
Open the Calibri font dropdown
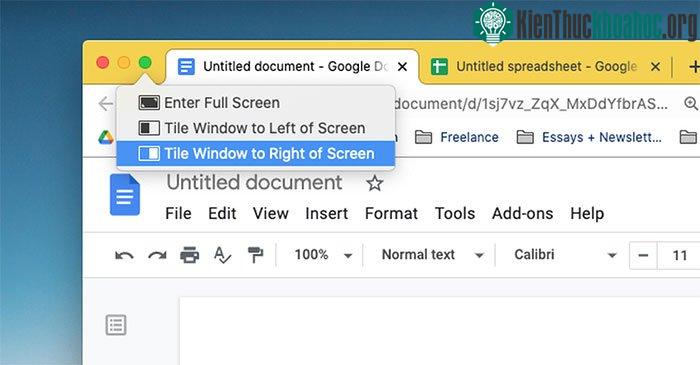coord(565,255)
